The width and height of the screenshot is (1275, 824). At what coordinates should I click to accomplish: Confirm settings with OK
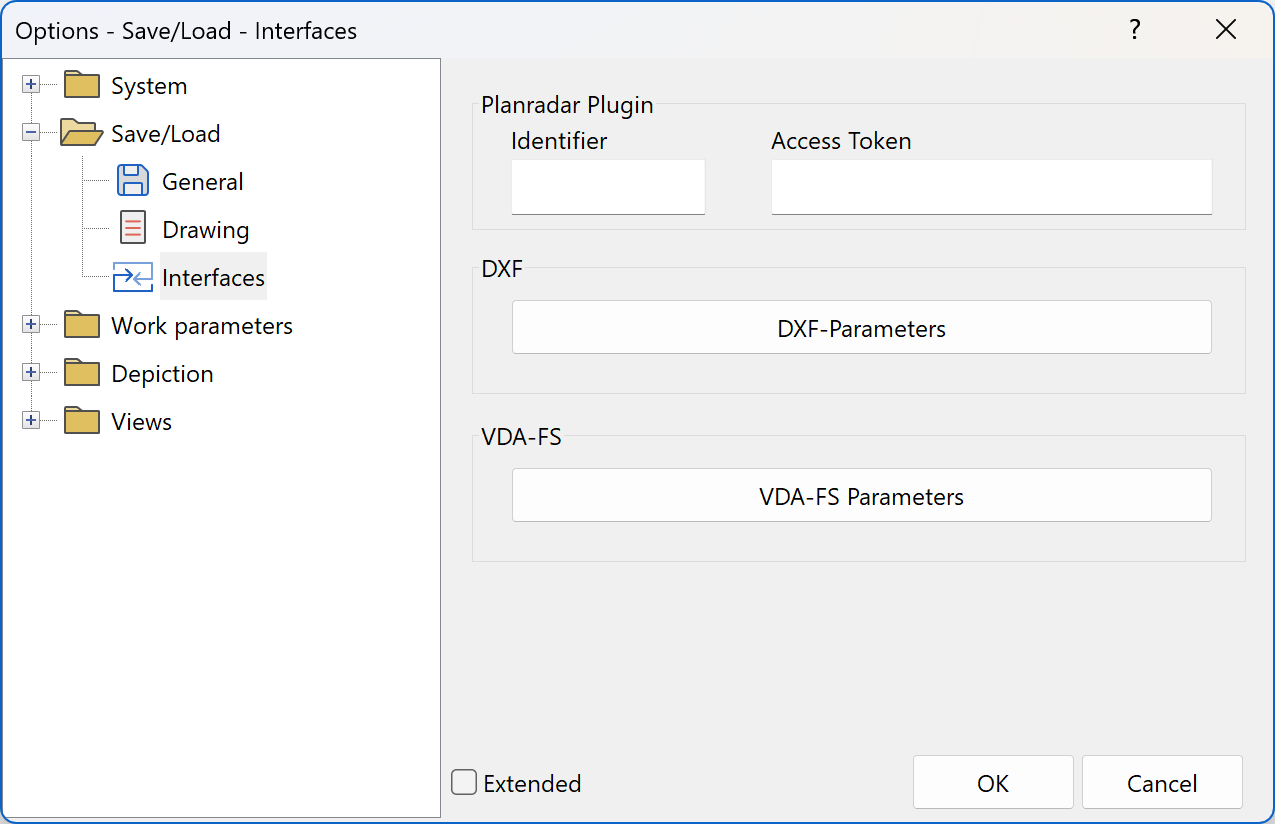pos(992,782)
